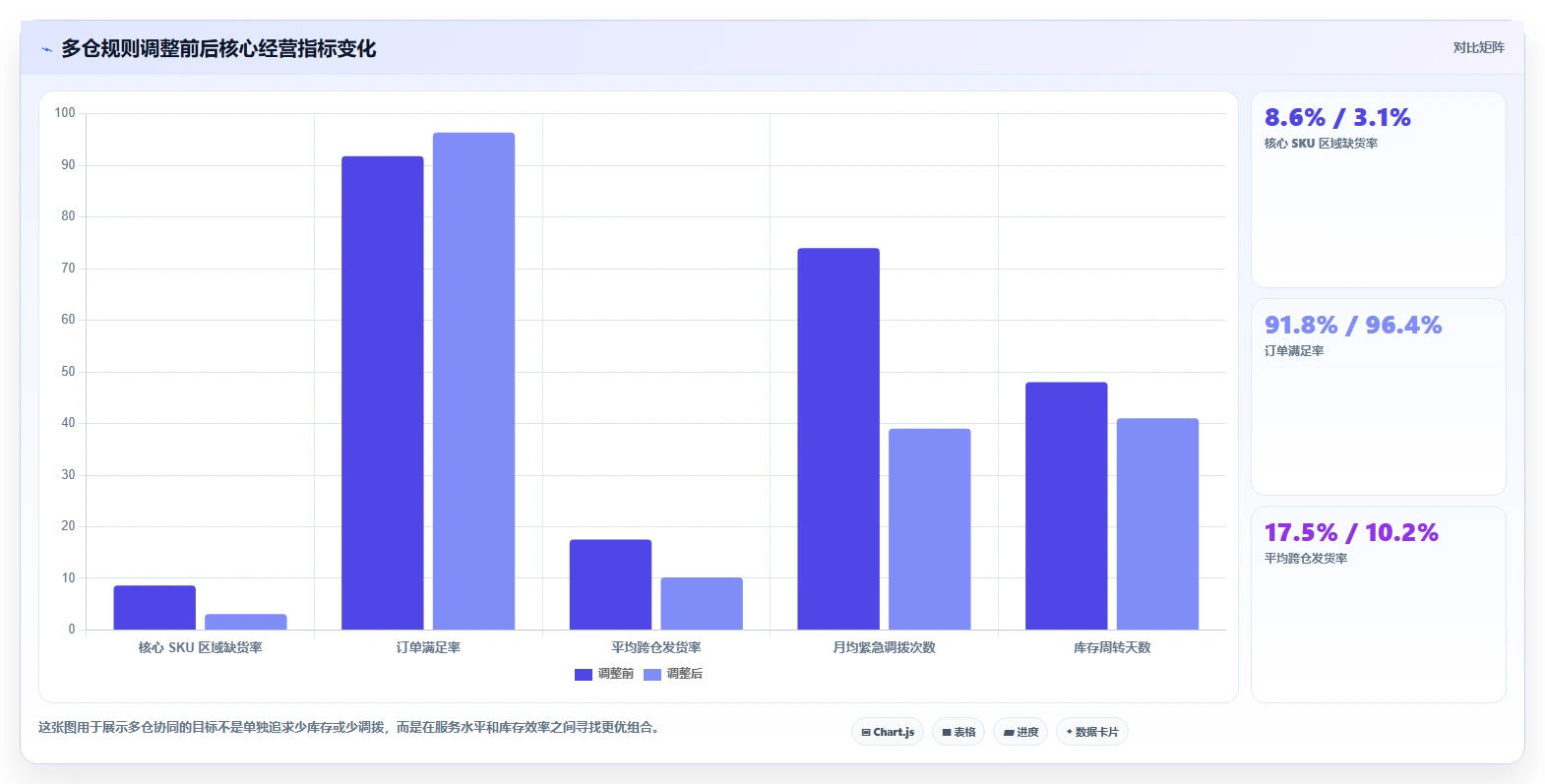Click the x-axis label 平均跨仓发货率
Screen dimensions: 1545x784
click(x=656, y=647)
